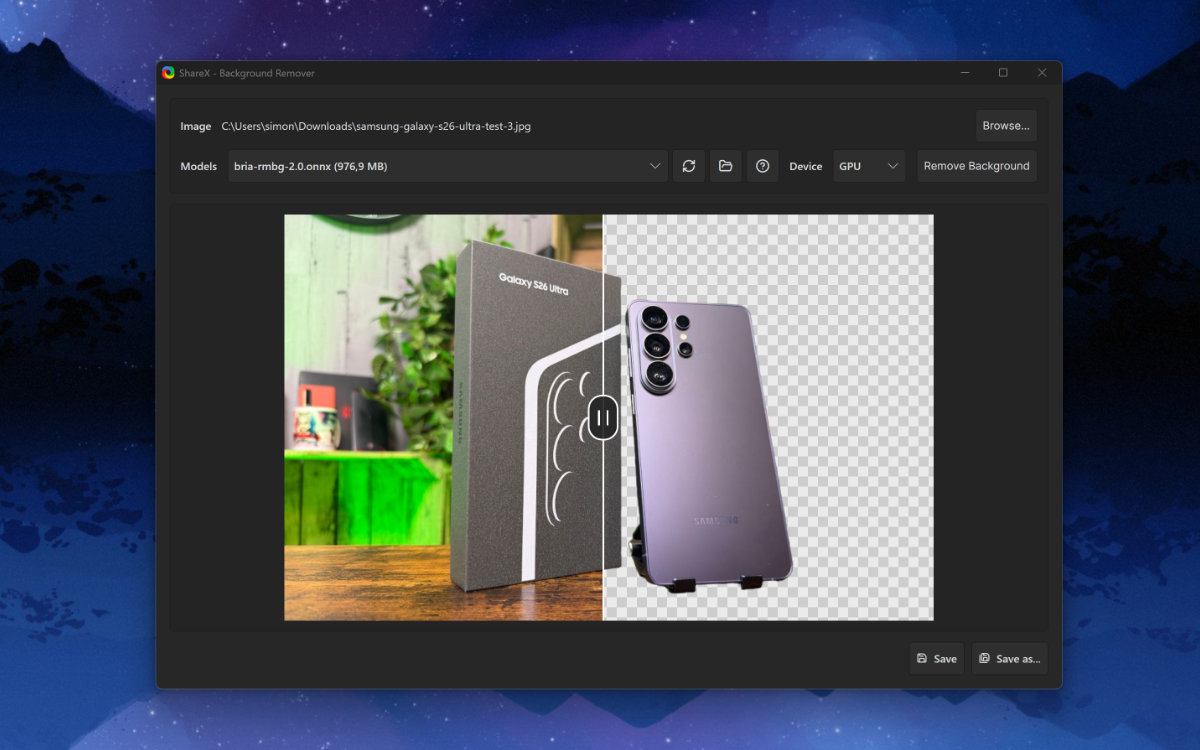Minimize the Background Remover window
Screen dimensions: 1200x750
coord(965,73)
